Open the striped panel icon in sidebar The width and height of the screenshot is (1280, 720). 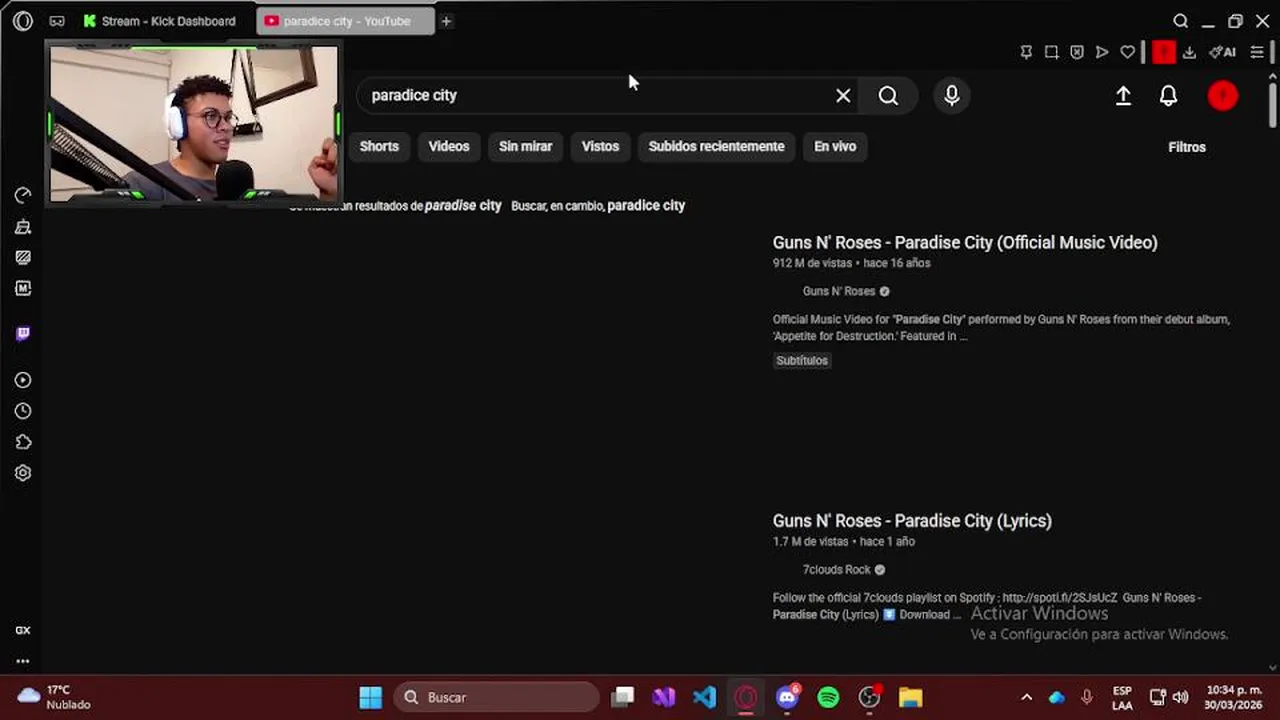pyautogui.click(x=23, y=257)
